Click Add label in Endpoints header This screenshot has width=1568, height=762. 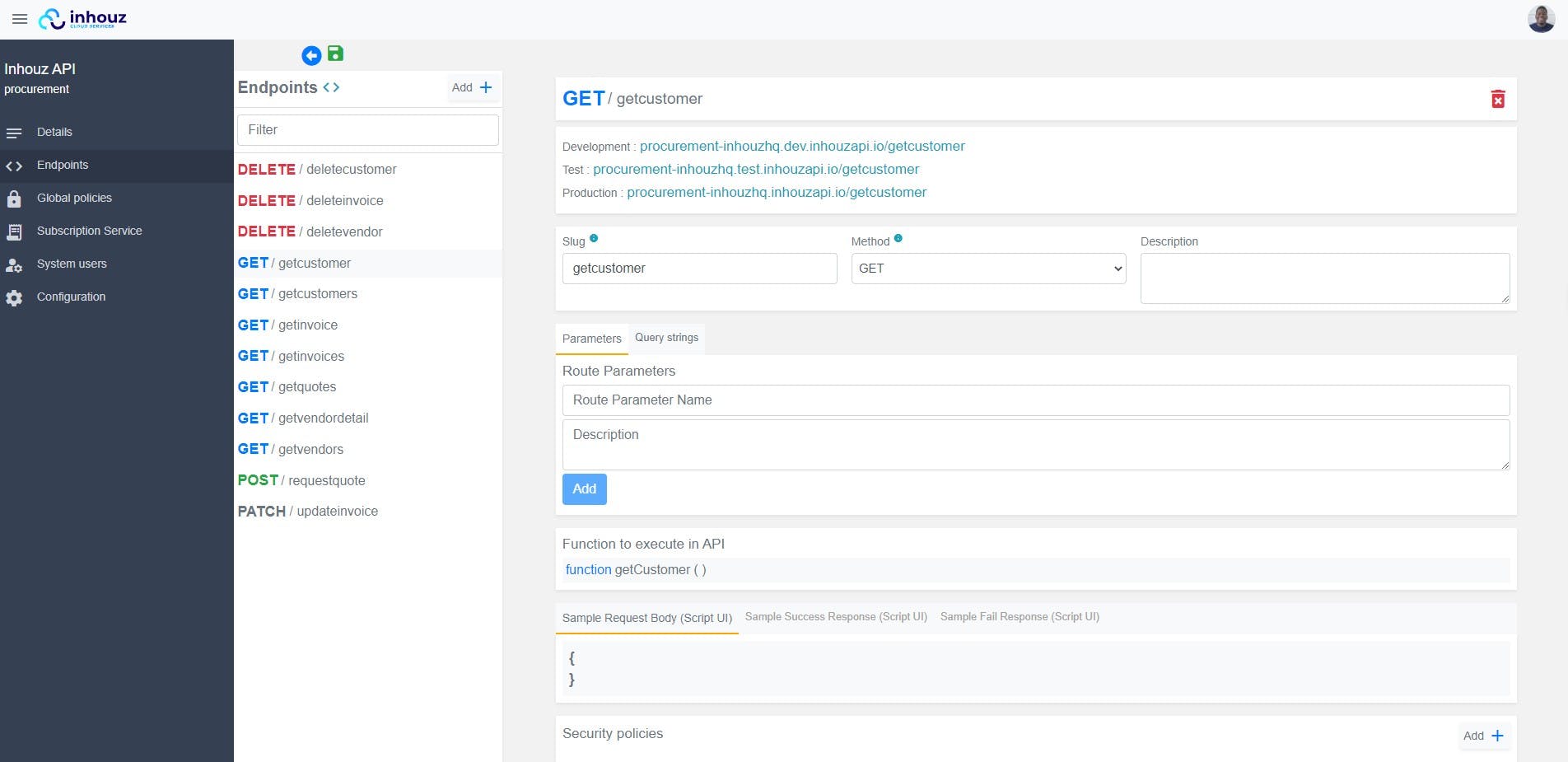462,87
